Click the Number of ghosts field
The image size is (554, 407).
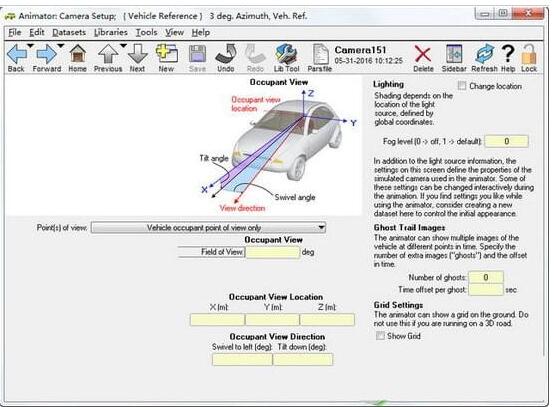(486, 277)
